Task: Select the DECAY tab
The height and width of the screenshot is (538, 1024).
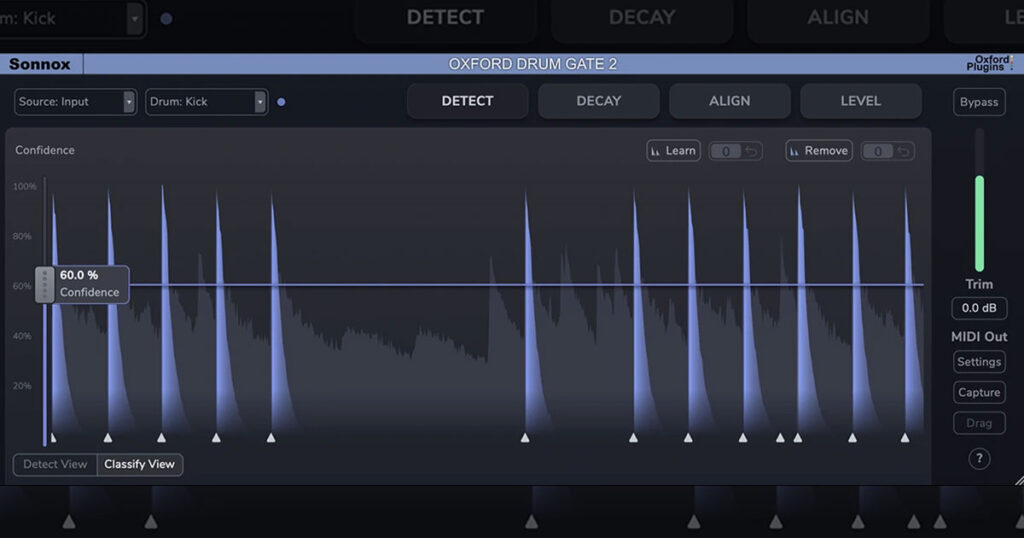Action: coord(598,101)
